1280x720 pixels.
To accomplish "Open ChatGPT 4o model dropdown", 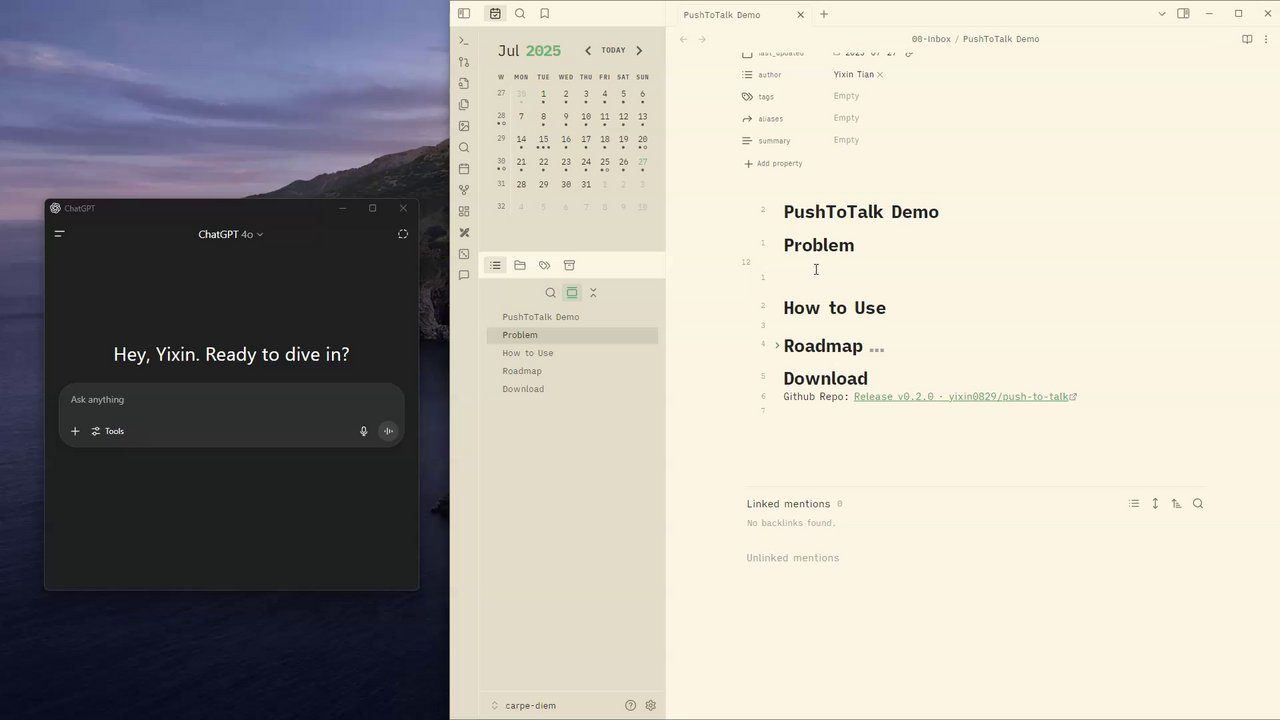I will pos(231,234).
